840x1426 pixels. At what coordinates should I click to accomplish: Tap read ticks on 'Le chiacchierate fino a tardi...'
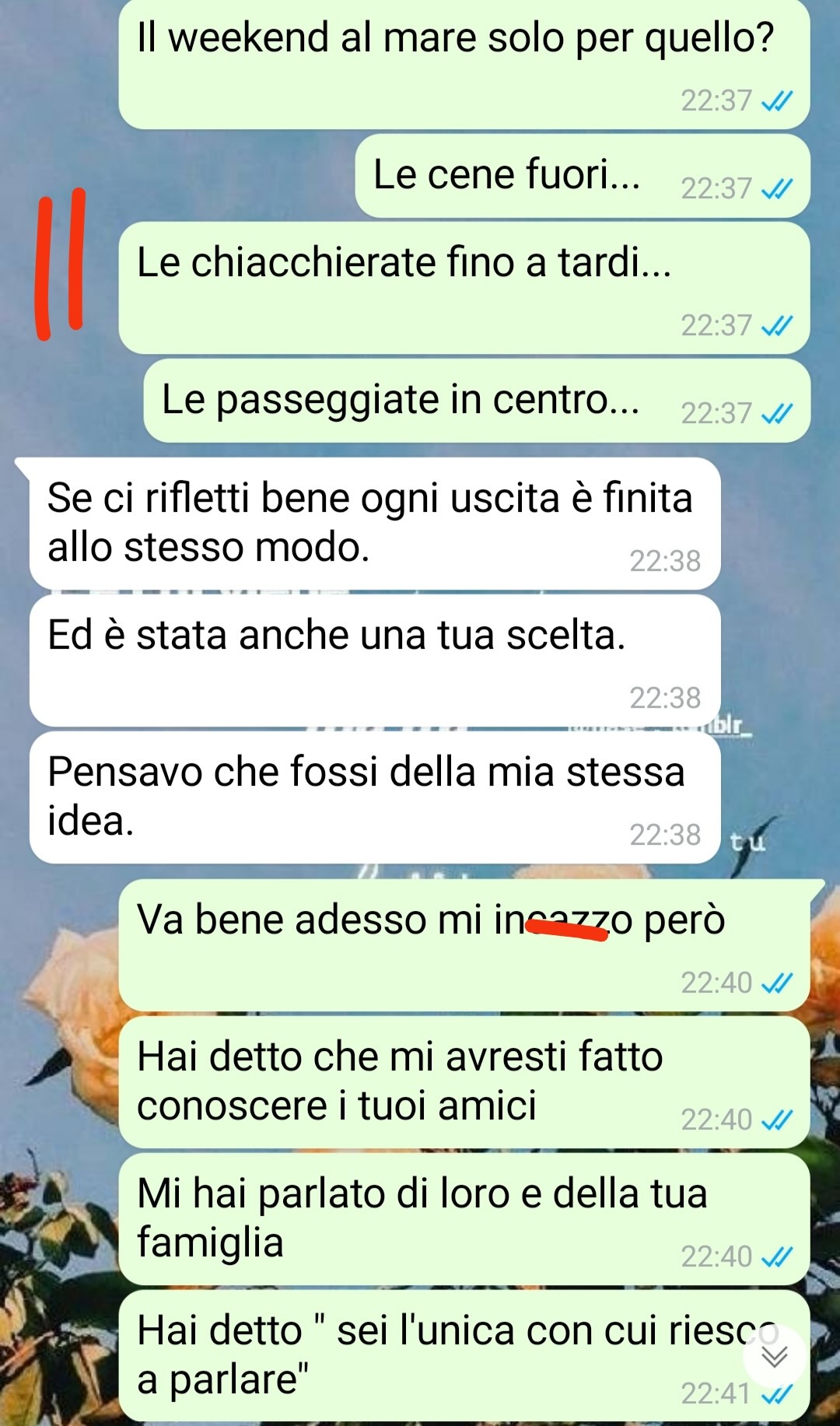point(777,325)
